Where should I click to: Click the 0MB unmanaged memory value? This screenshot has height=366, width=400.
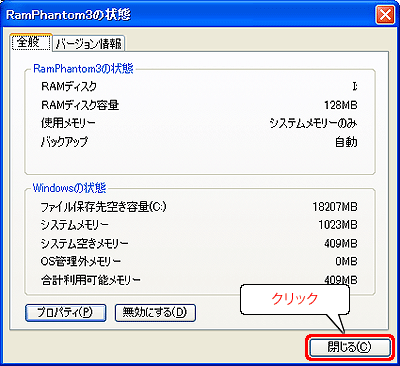click(346, 262)
